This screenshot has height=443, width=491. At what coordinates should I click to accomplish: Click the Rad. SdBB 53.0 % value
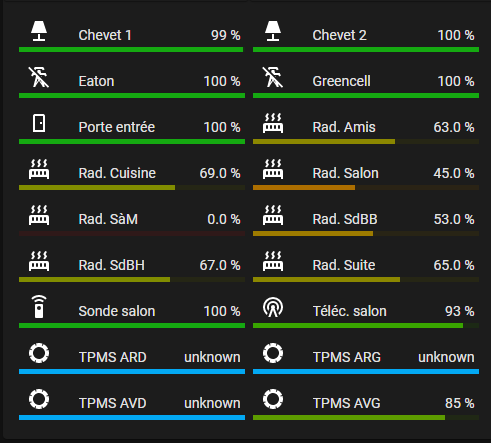454,219
